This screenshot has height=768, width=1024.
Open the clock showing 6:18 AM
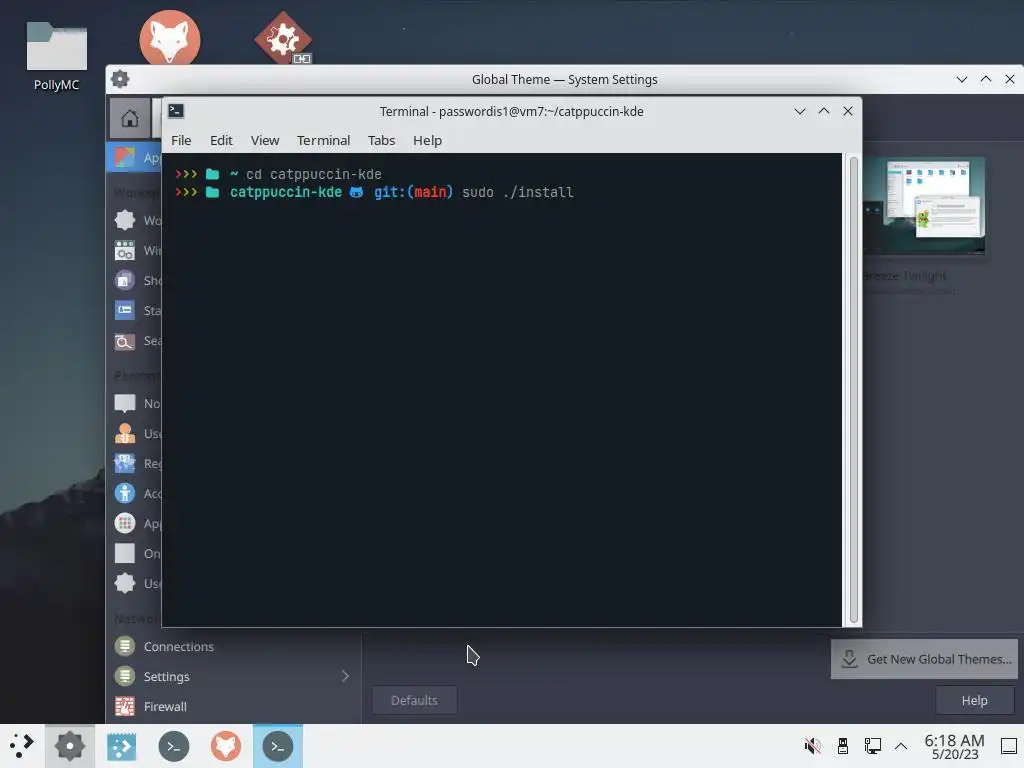click(955, 746)
